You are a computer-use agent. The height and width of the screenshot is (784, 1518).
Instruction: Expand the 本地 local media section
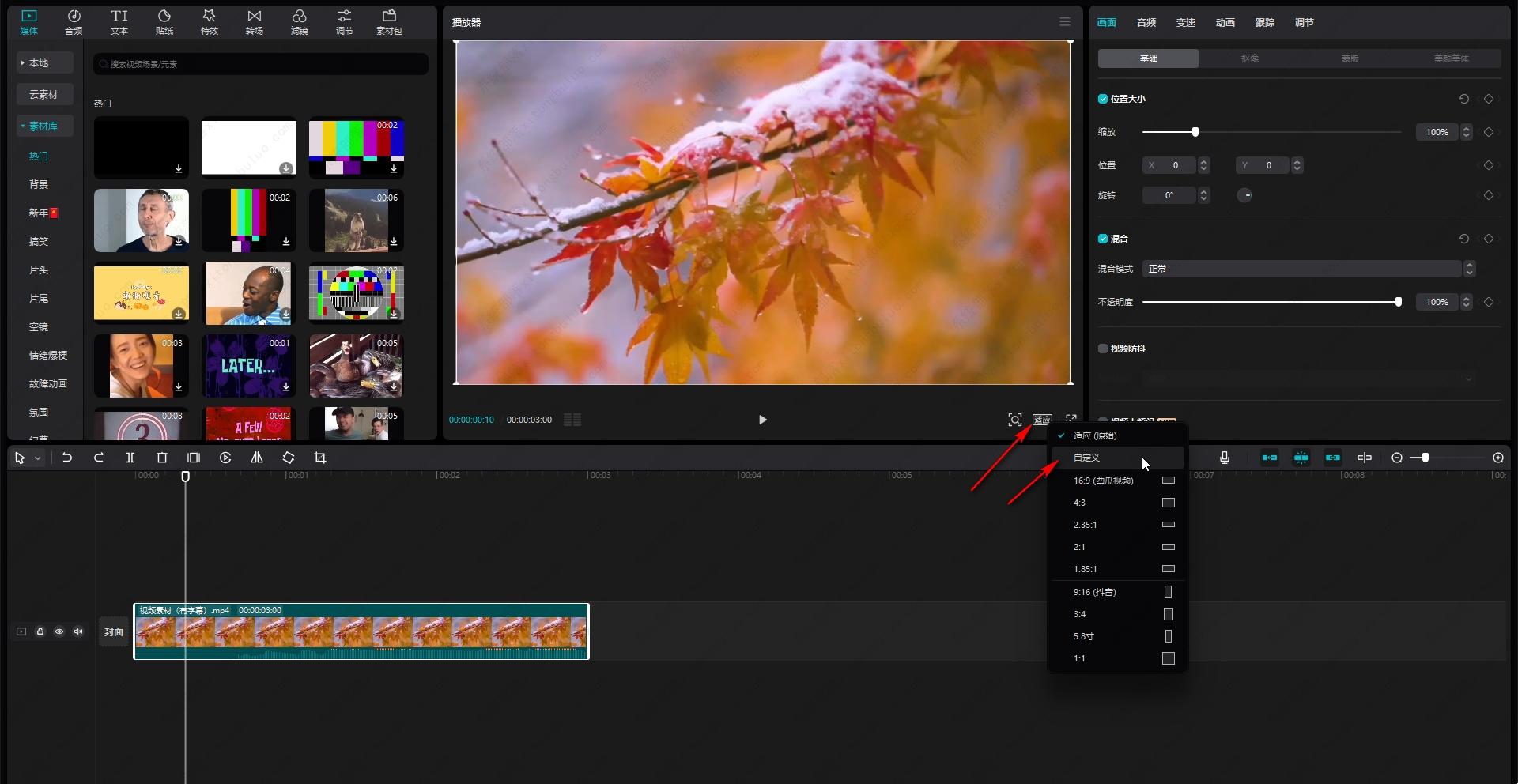45,62
